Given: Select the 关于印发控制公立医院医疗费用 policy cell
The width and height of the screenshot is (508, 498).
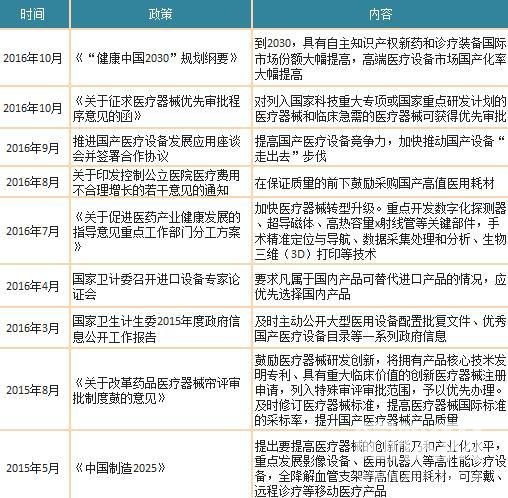Looking at the screenshot, I should [x=160, y=182].
